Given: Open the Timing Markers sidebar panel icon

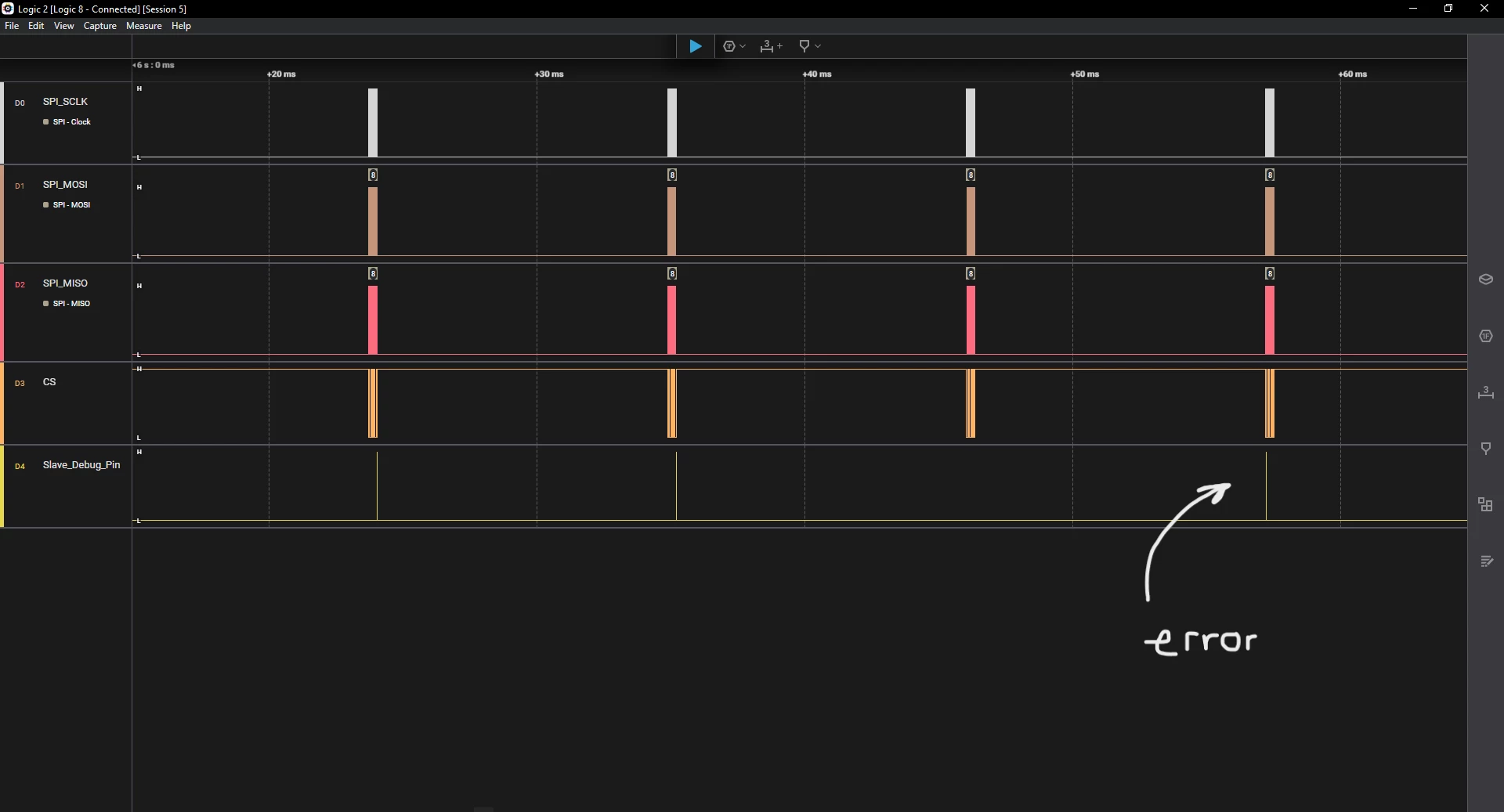Looking at the screenshot, I should (1485, 392).
